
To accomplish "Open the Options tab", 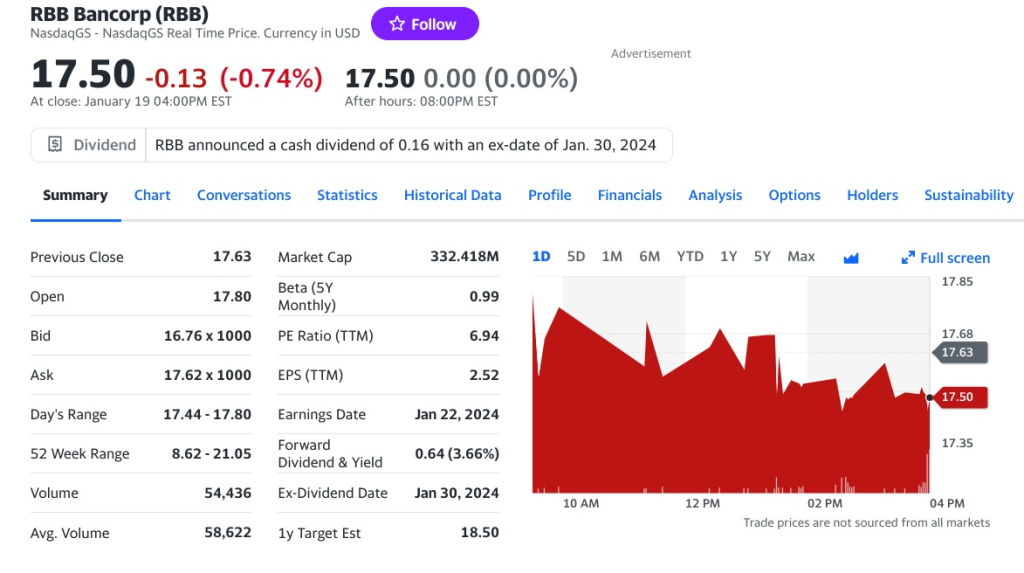I will click(x=794, y=195).
